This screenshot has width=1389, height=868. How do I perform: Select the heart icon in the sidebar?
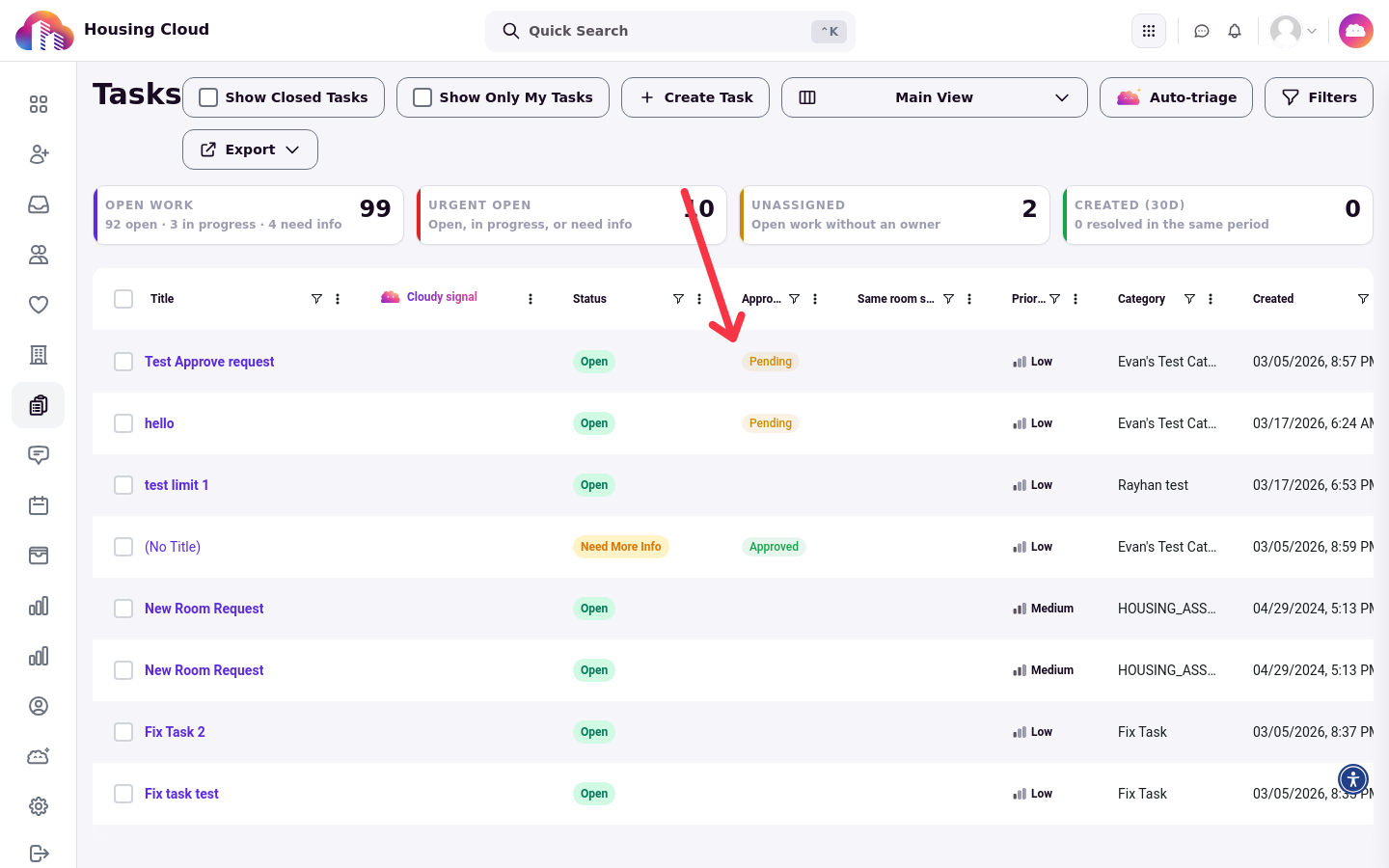coord(39,305)
